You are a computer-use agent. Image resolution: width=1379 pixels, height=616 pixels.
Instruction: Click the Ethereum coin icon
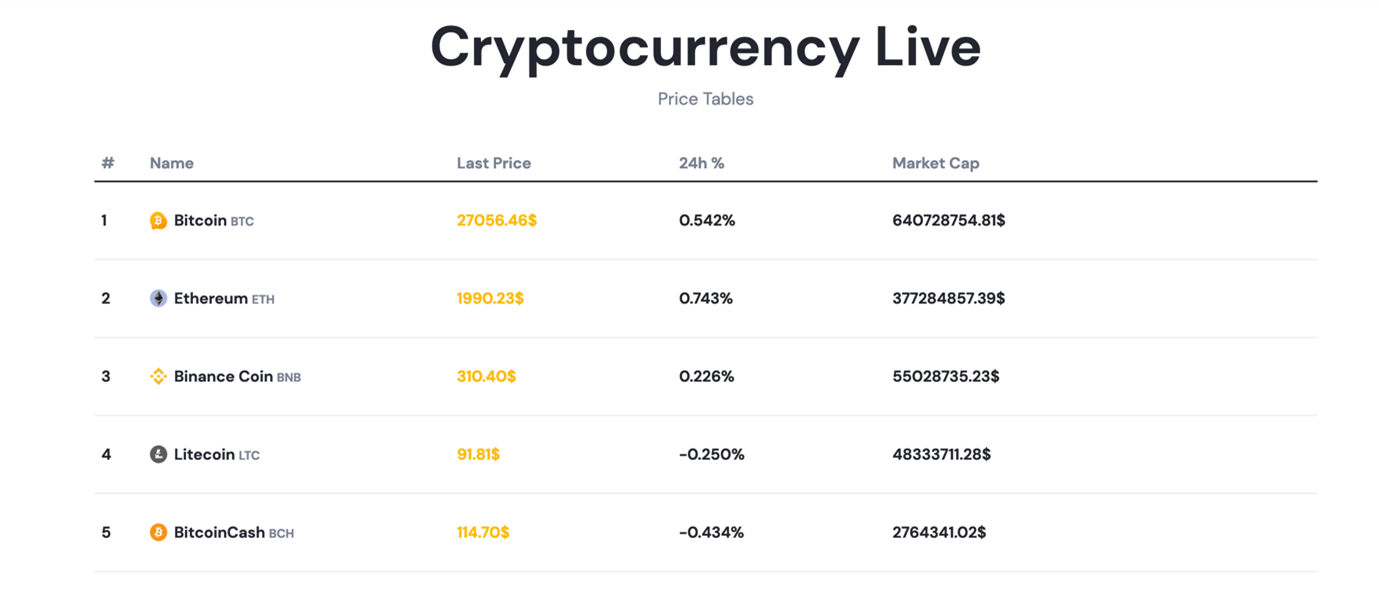click(x=158, y=299)
